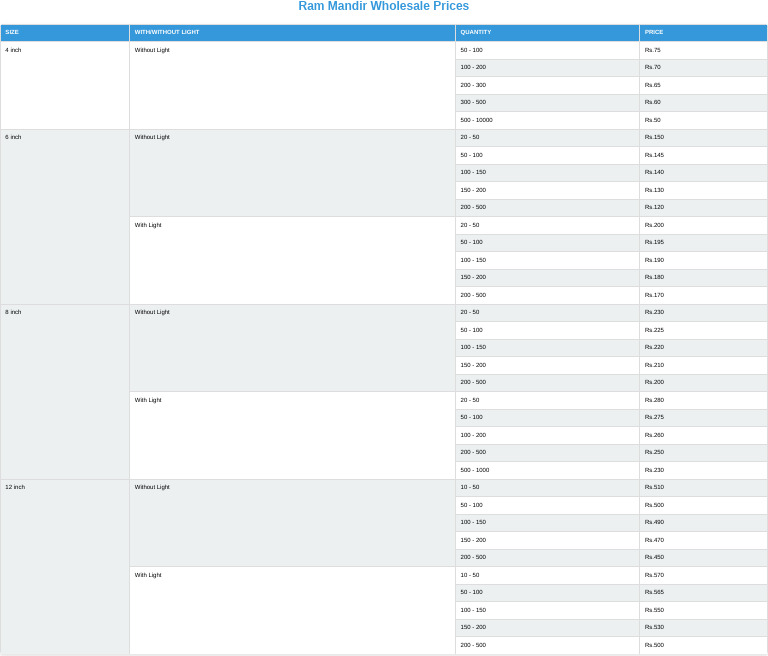Click the Rs.470 price cell

(703, 540)
